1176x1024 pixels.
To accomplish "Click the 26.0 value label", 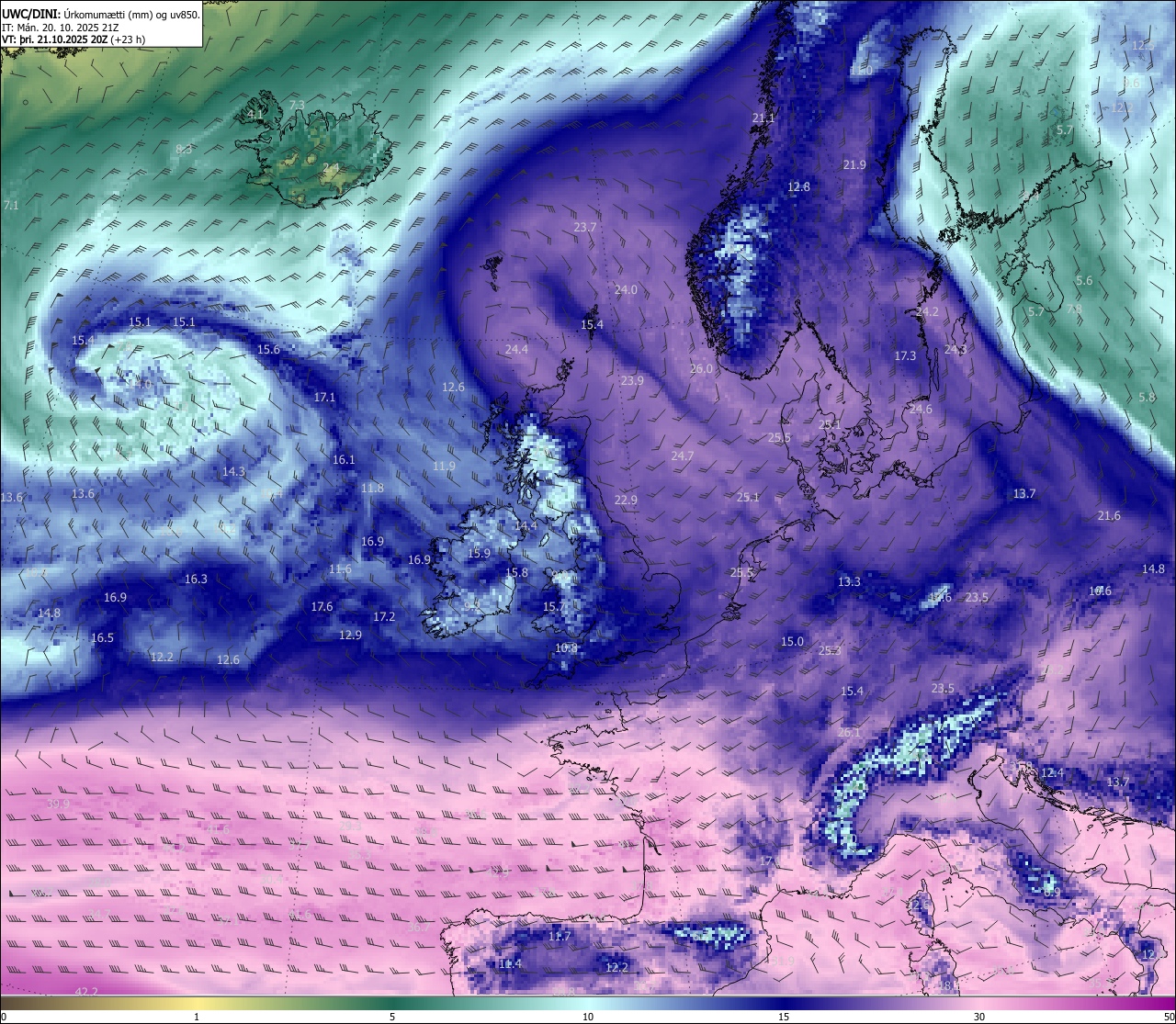I will coord(701,369).
